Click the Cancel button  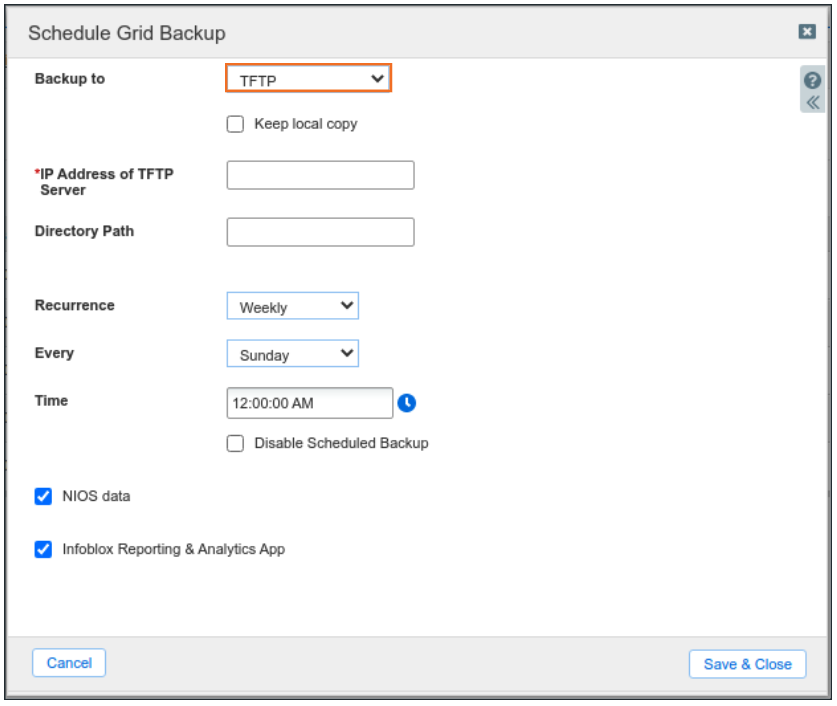click(68, 662)
